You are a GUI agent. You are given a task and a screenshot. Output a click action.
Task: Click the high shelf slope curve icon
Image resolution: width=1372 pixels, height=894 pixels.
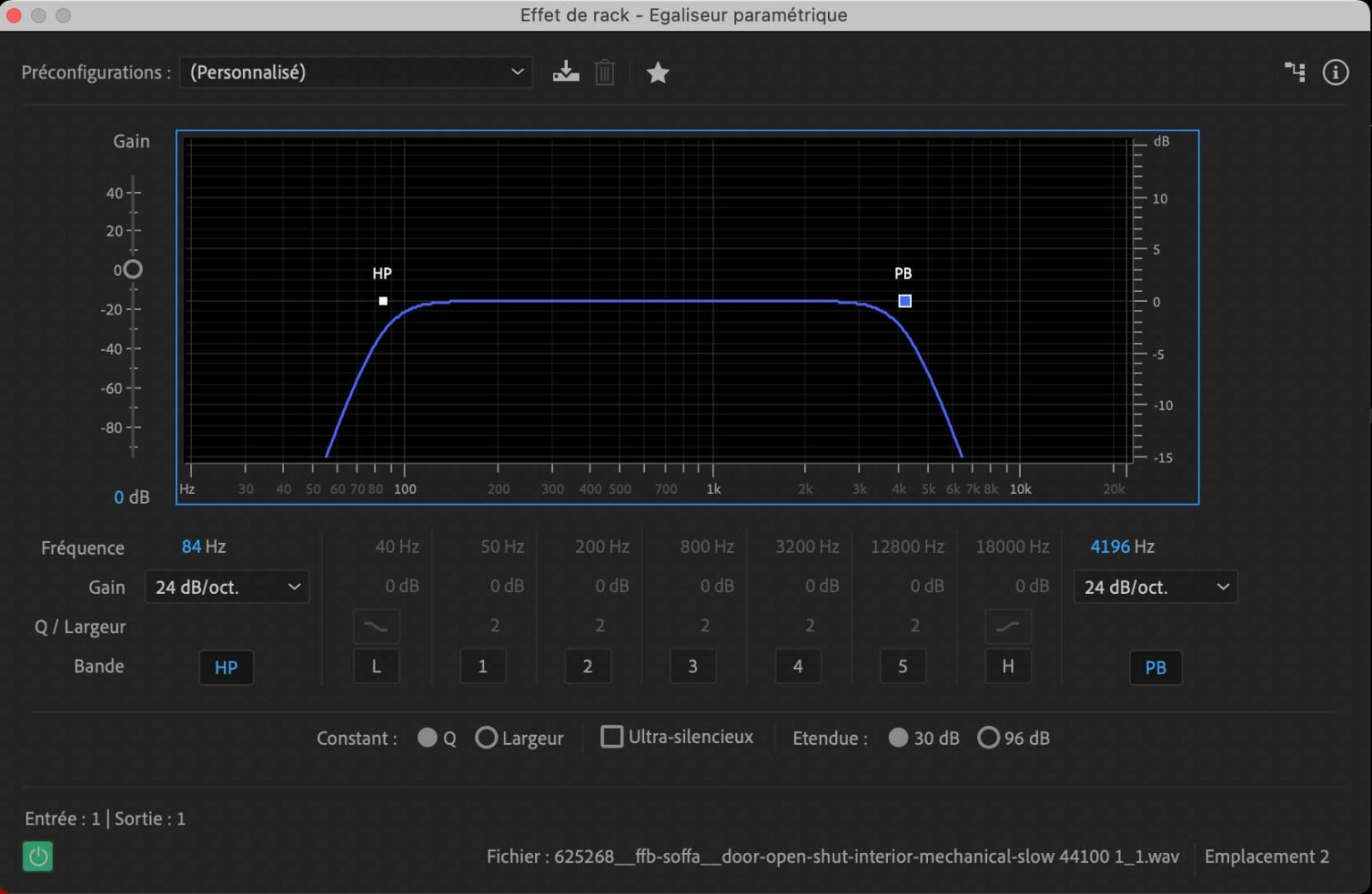1008,627
